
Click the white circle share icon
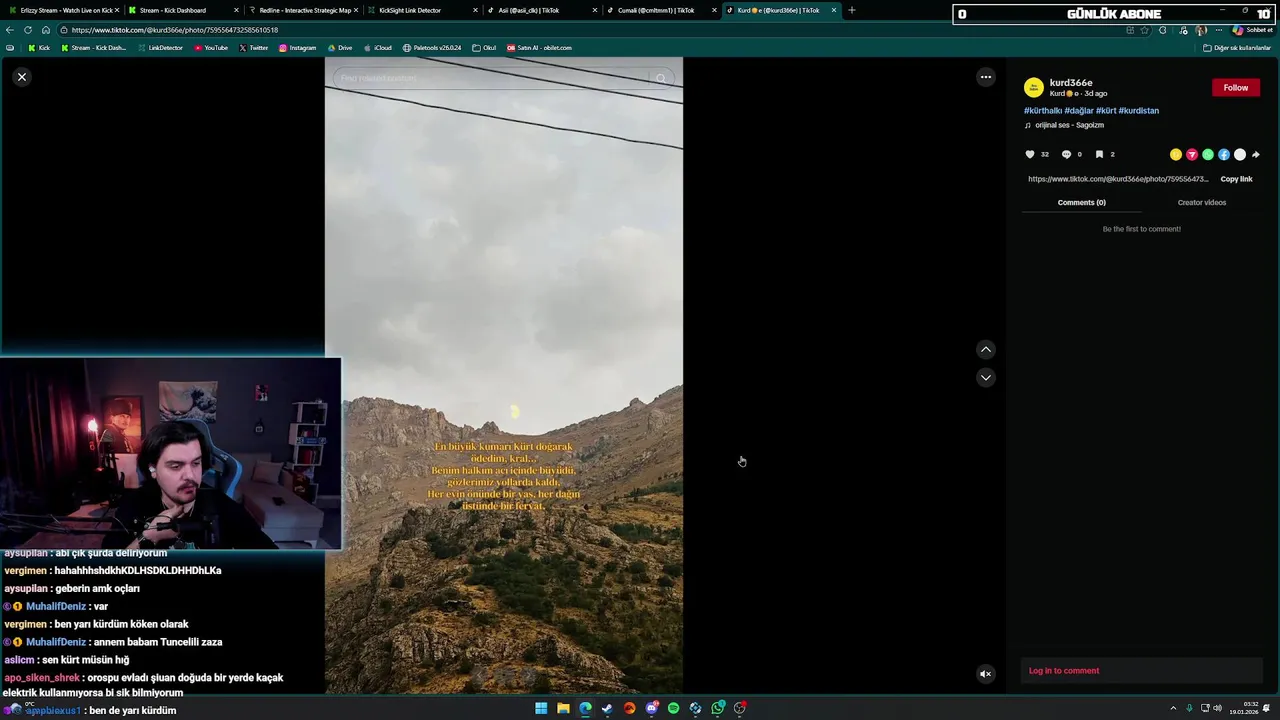tap(1240, 155)
